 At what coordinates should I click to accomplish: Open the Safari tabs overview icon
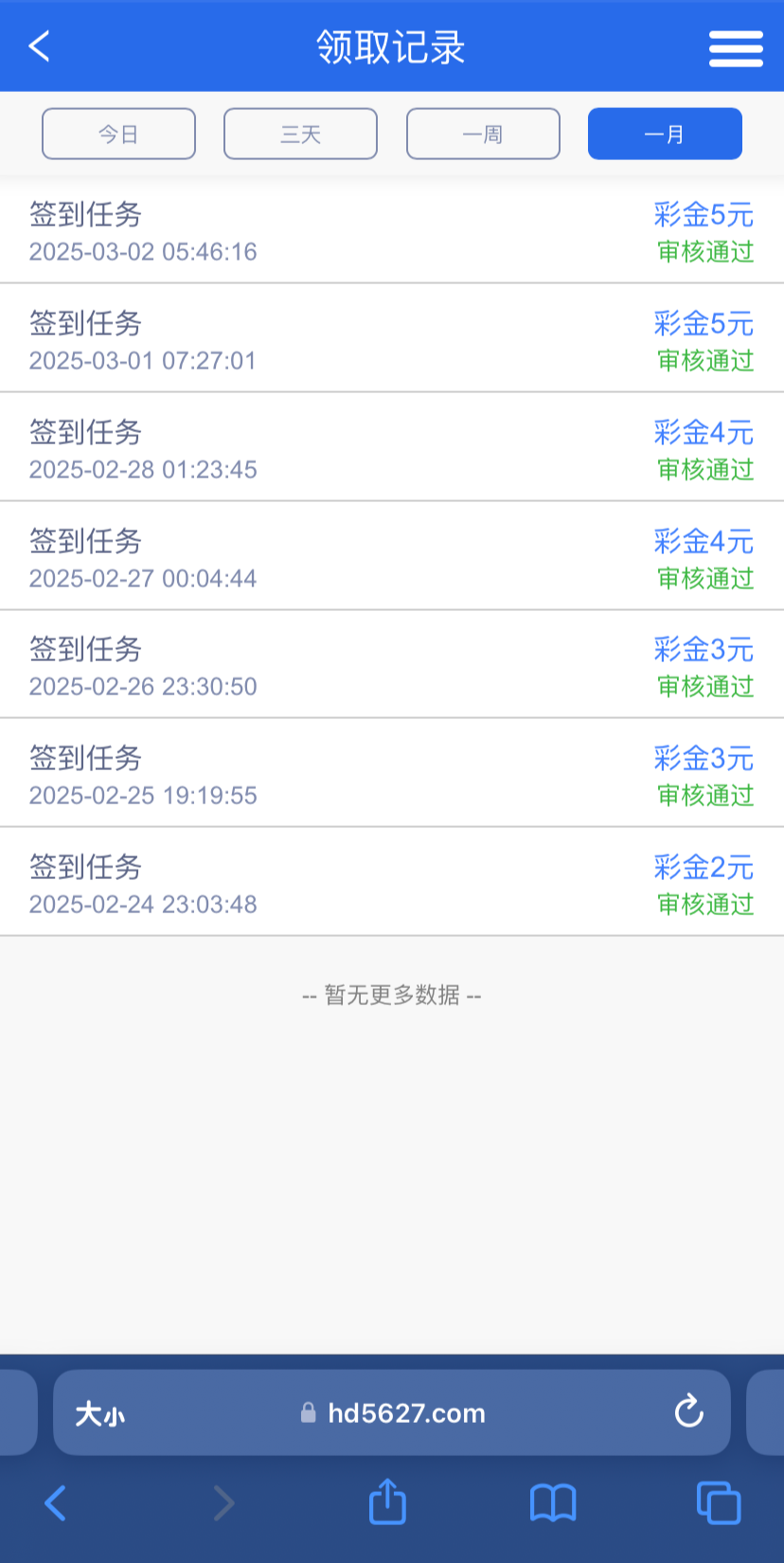pos(719,1502)
